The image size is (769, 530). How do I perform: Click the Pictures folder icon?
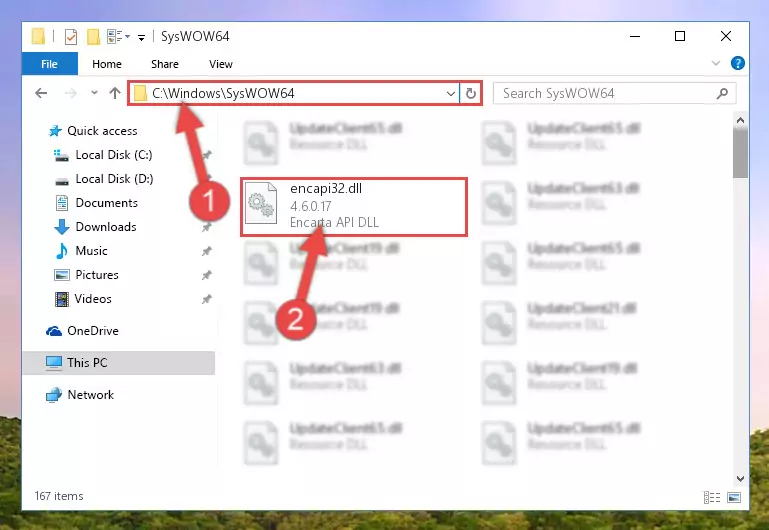(61, 275)
